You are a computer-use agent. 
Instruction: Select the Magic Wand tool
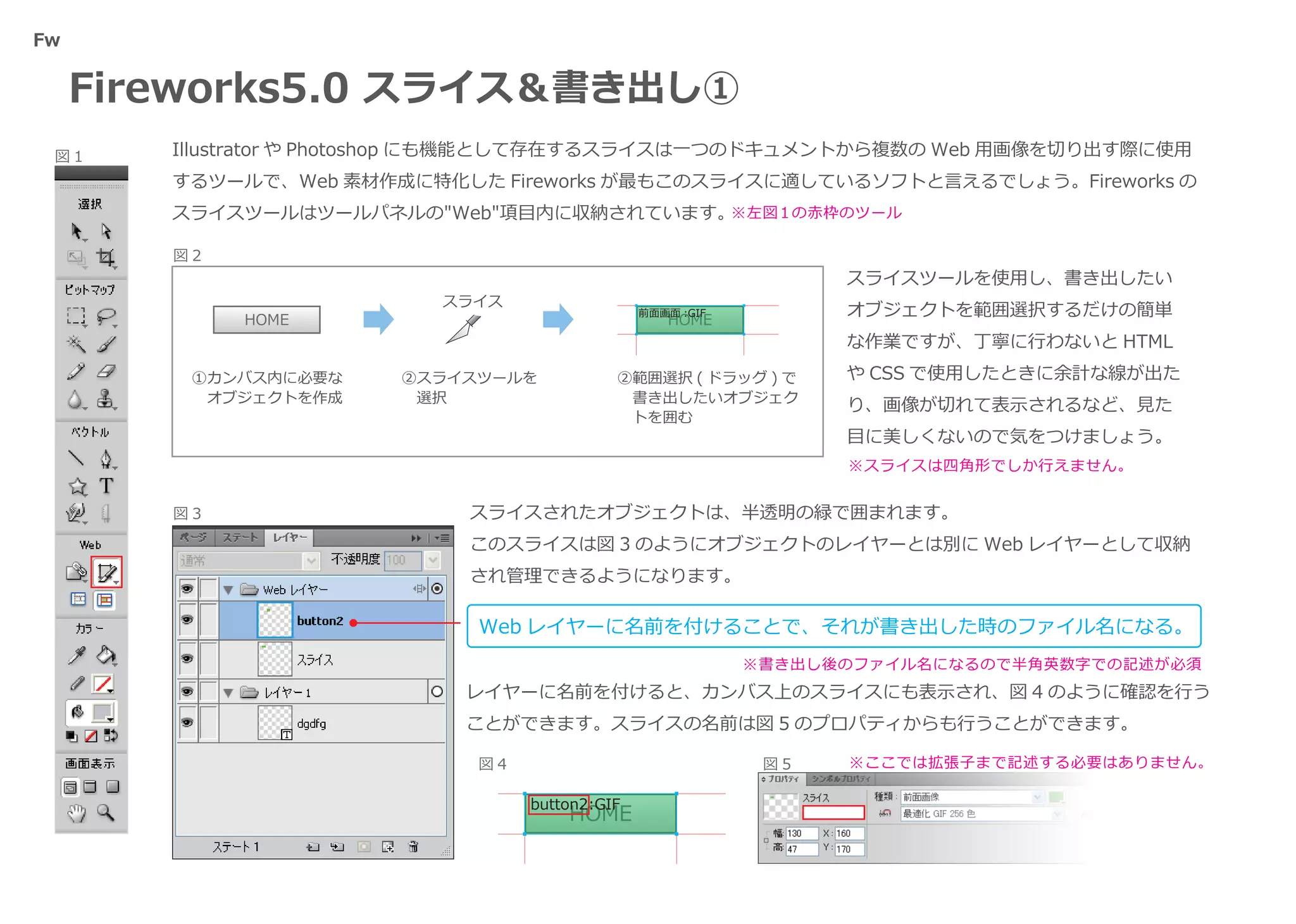pyautogui.click(x=76, y=344)
